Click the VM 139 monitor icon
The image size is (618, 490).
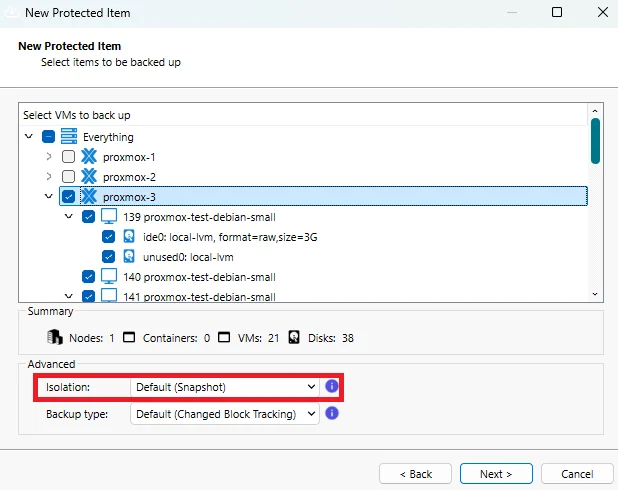109,217
